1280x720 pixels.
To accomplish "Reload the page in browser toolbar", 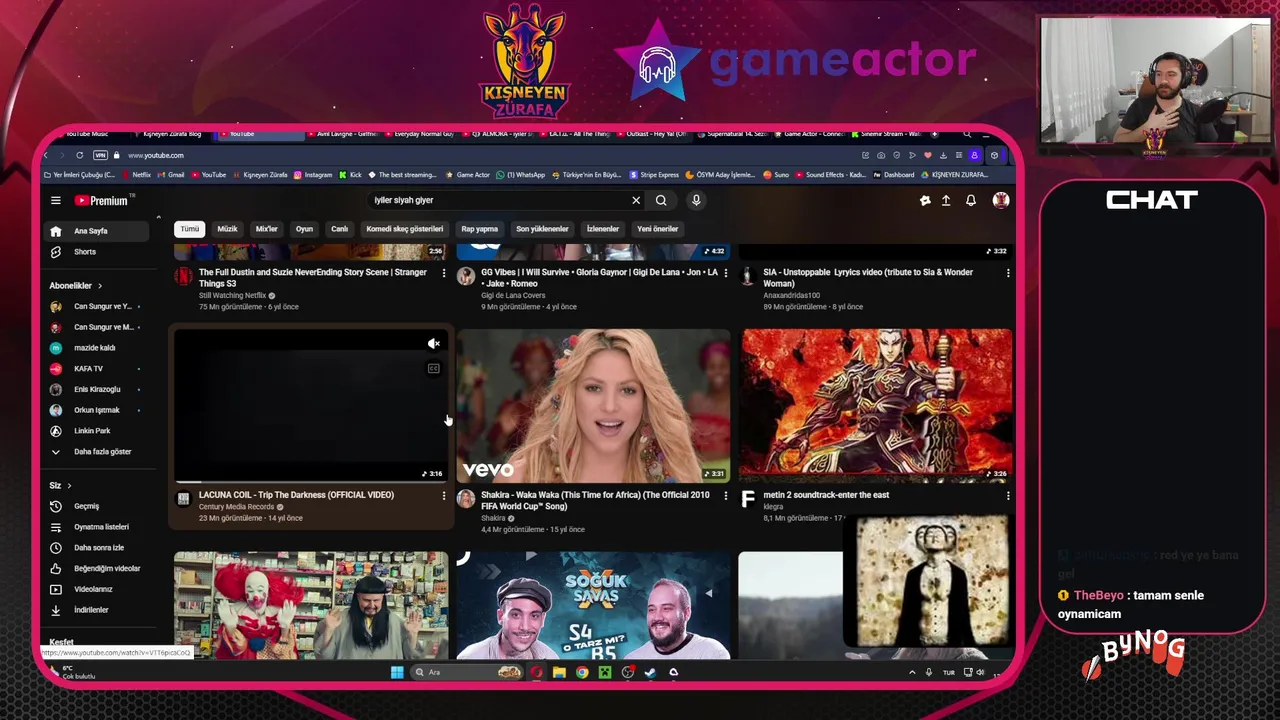I will click(x=79, y=155).
